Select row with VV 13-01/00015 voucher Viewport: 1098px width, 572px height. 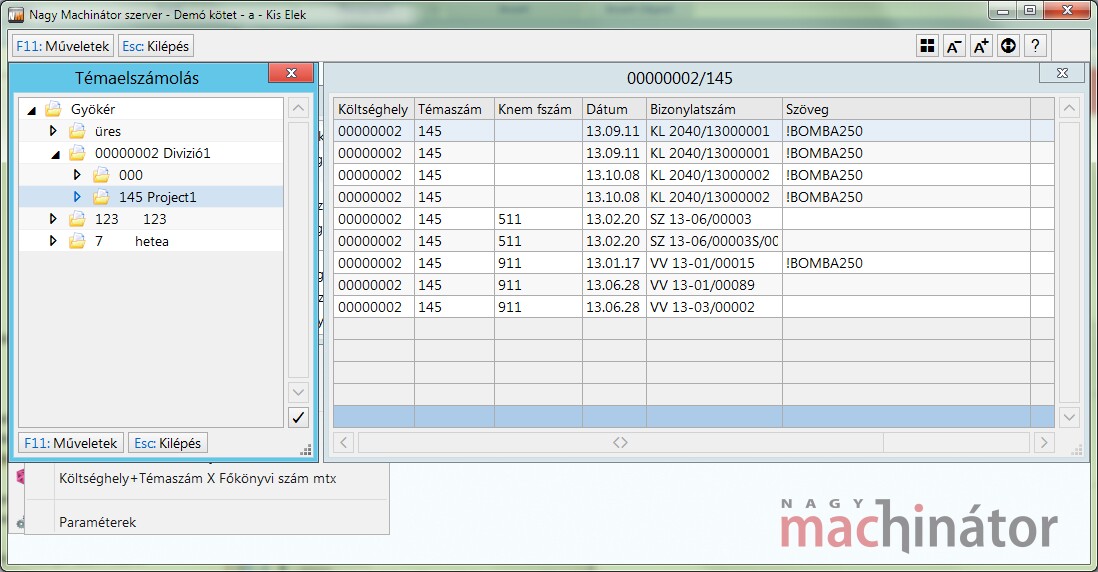point(693,263)
